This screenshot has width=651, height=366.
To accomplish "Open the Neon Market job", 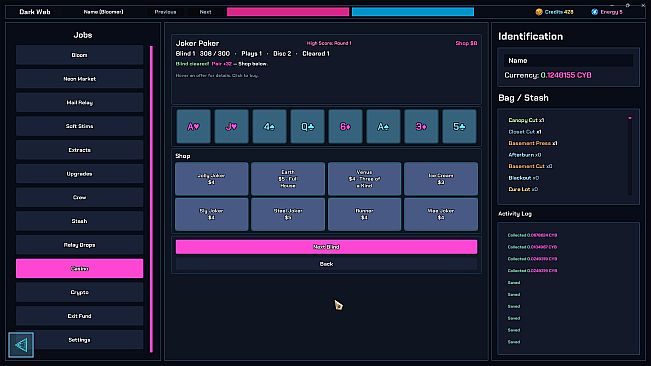I will [79, 79].
